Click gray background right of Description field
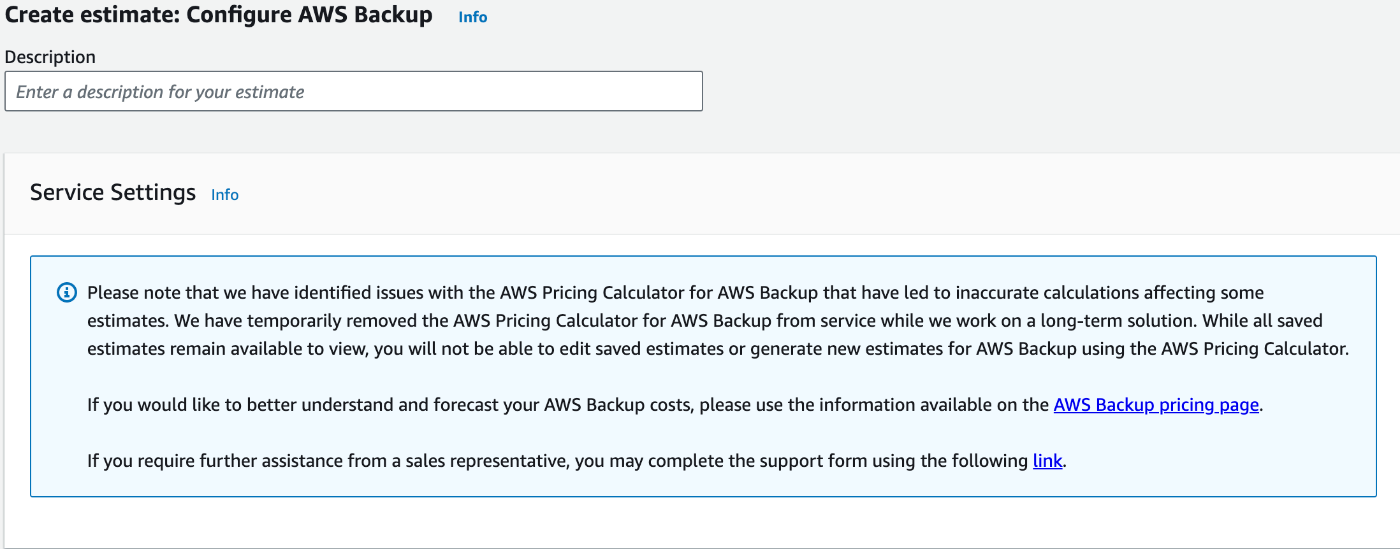 click(1050, 91)
